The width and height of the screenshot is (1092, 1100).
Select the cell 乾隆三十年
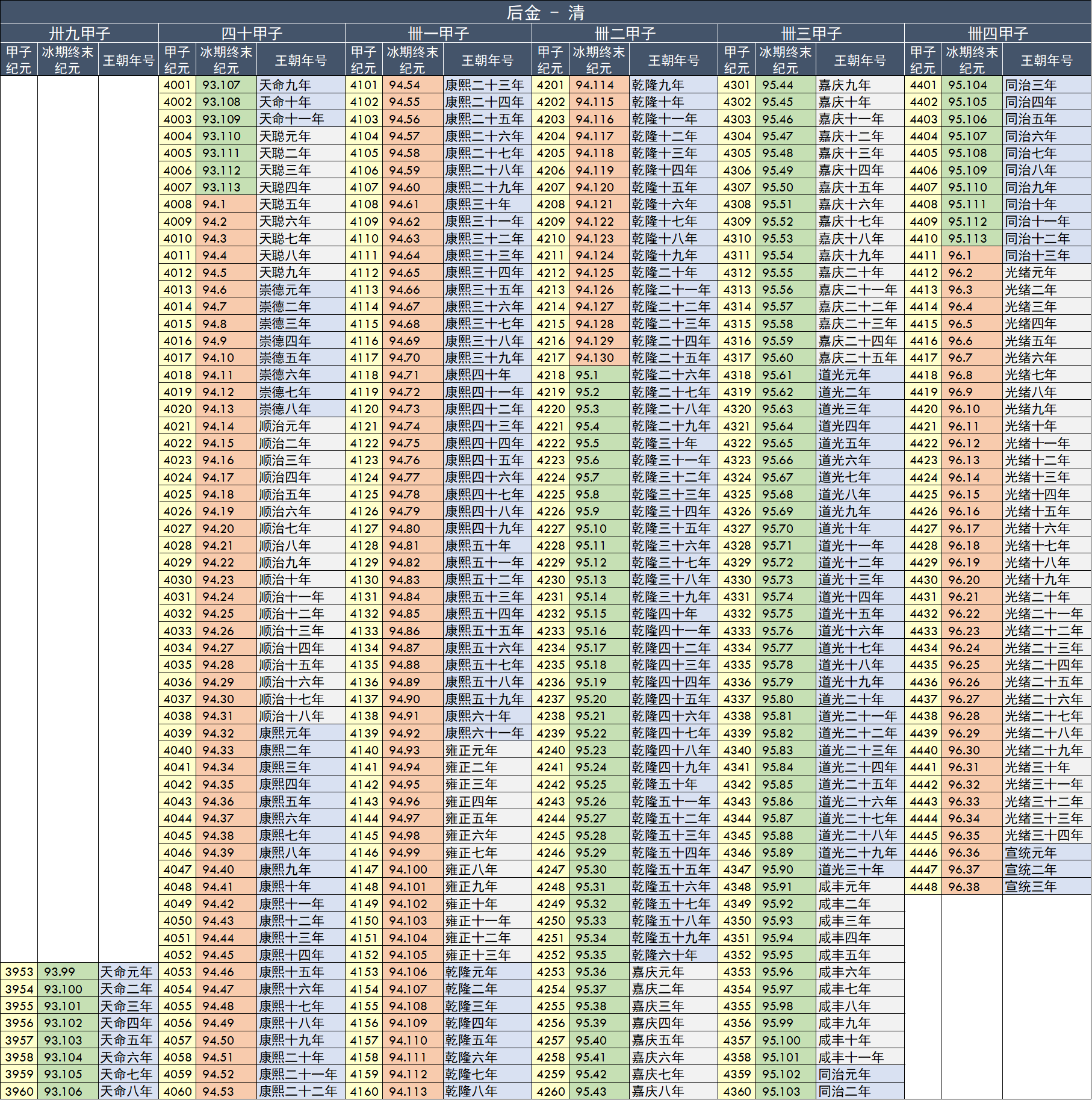click(674, 443)
